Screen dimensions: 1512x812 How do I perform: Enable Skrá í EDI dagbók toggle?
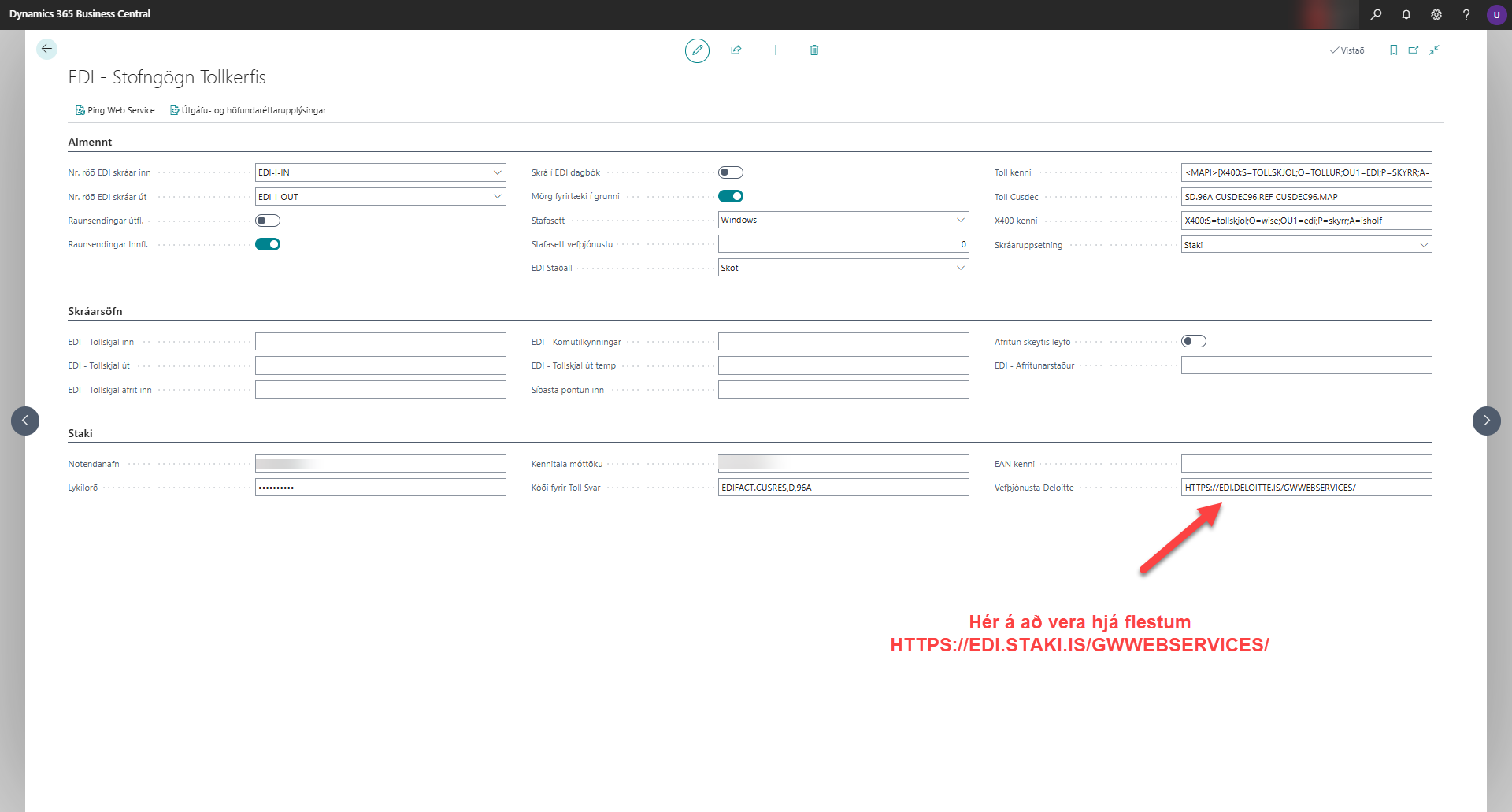point(731,172)
